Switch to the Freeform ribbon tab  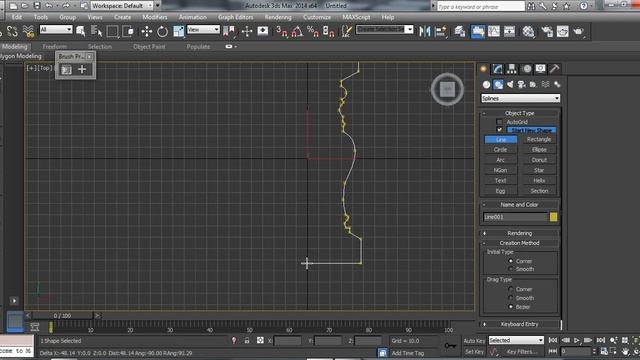pos(54,47)
